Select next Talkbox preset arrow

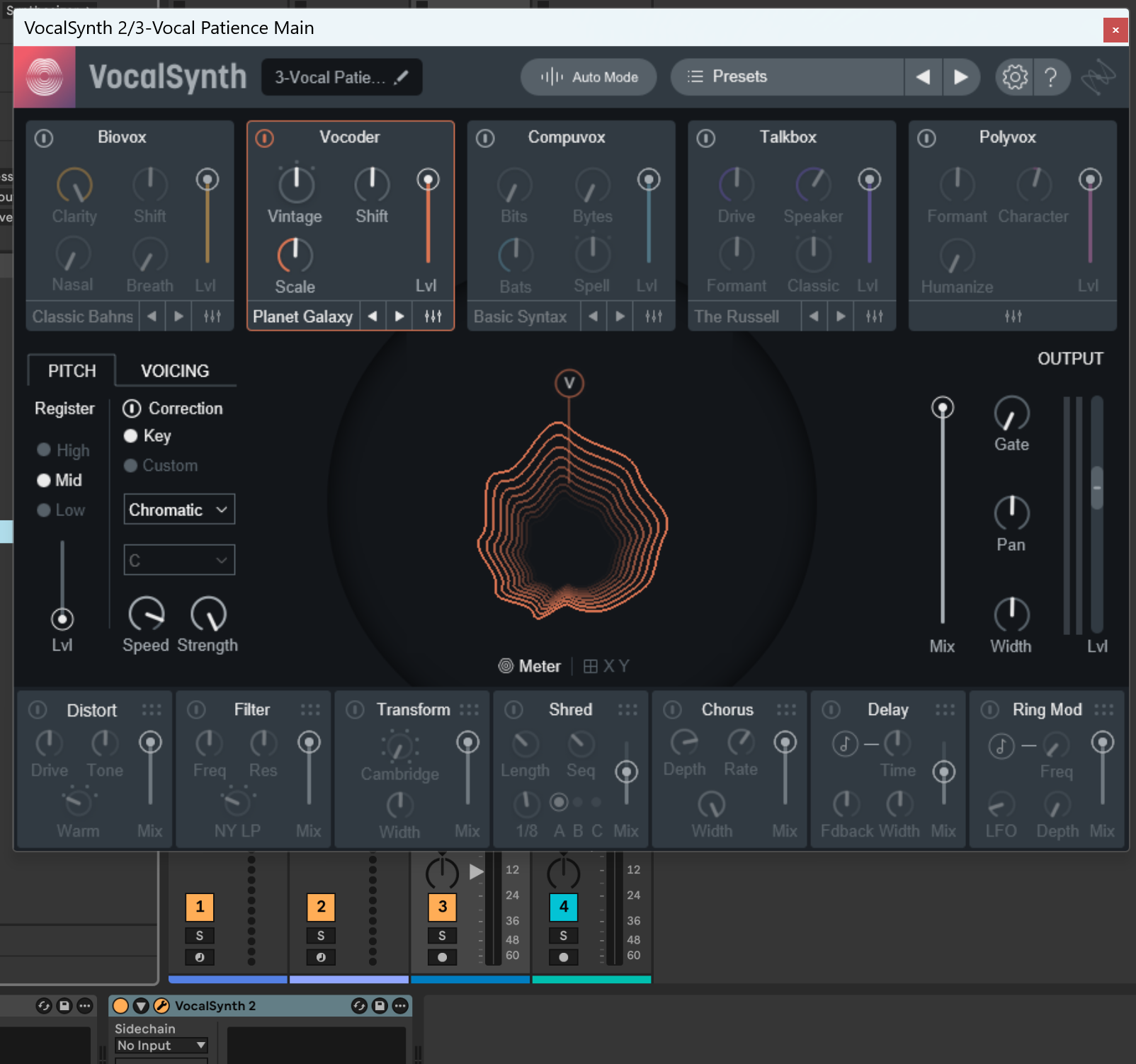[841, 316]
